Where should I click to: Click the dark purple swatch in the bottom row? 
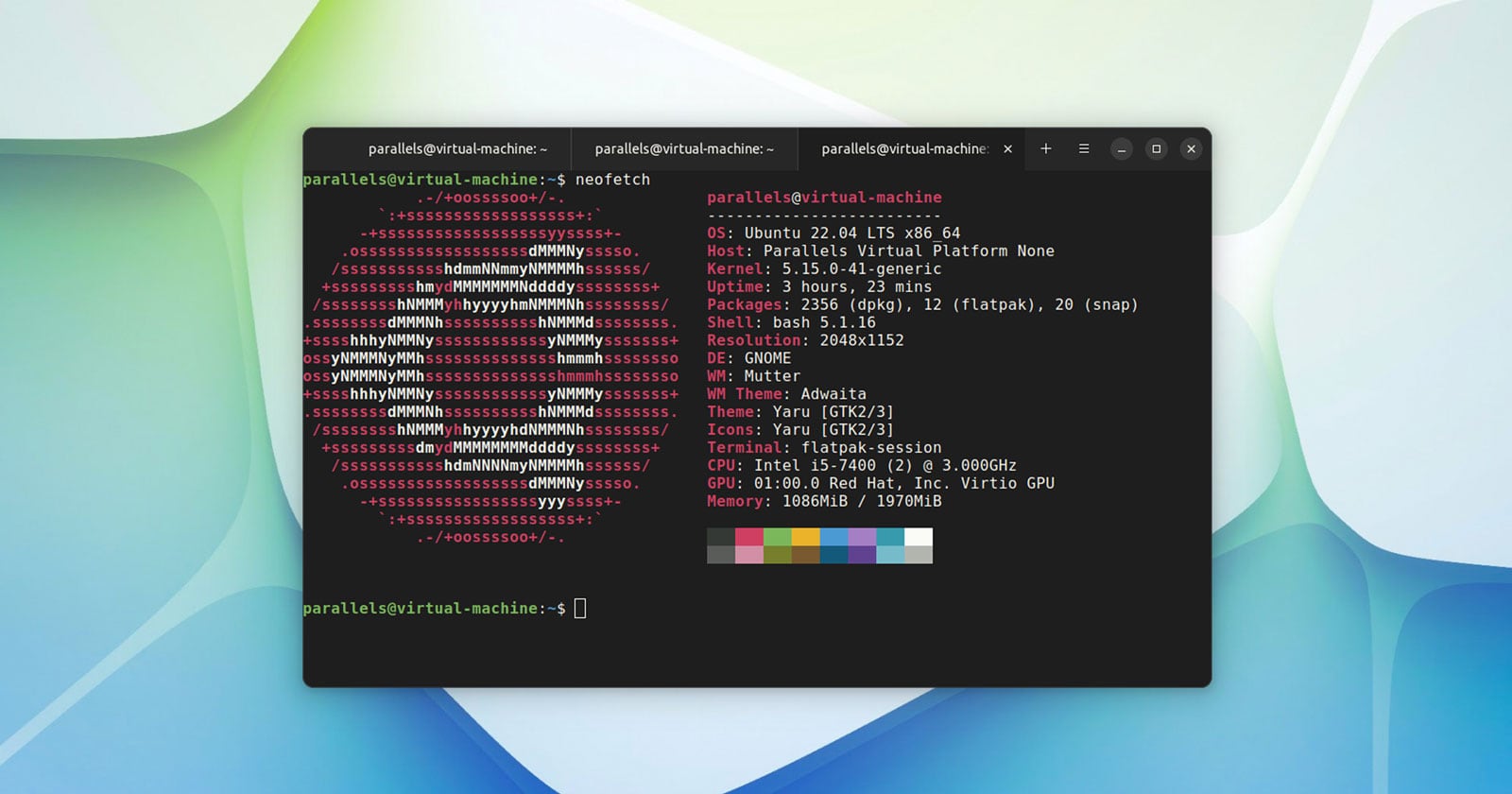(x=863, y=555)
